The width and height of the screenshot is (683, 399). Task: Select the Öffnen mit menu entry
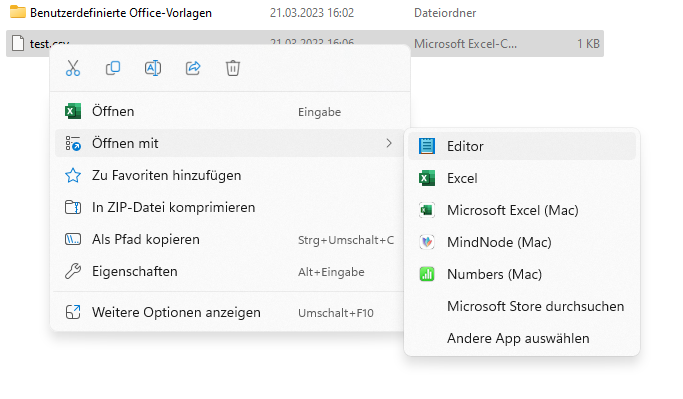[230, 143]
